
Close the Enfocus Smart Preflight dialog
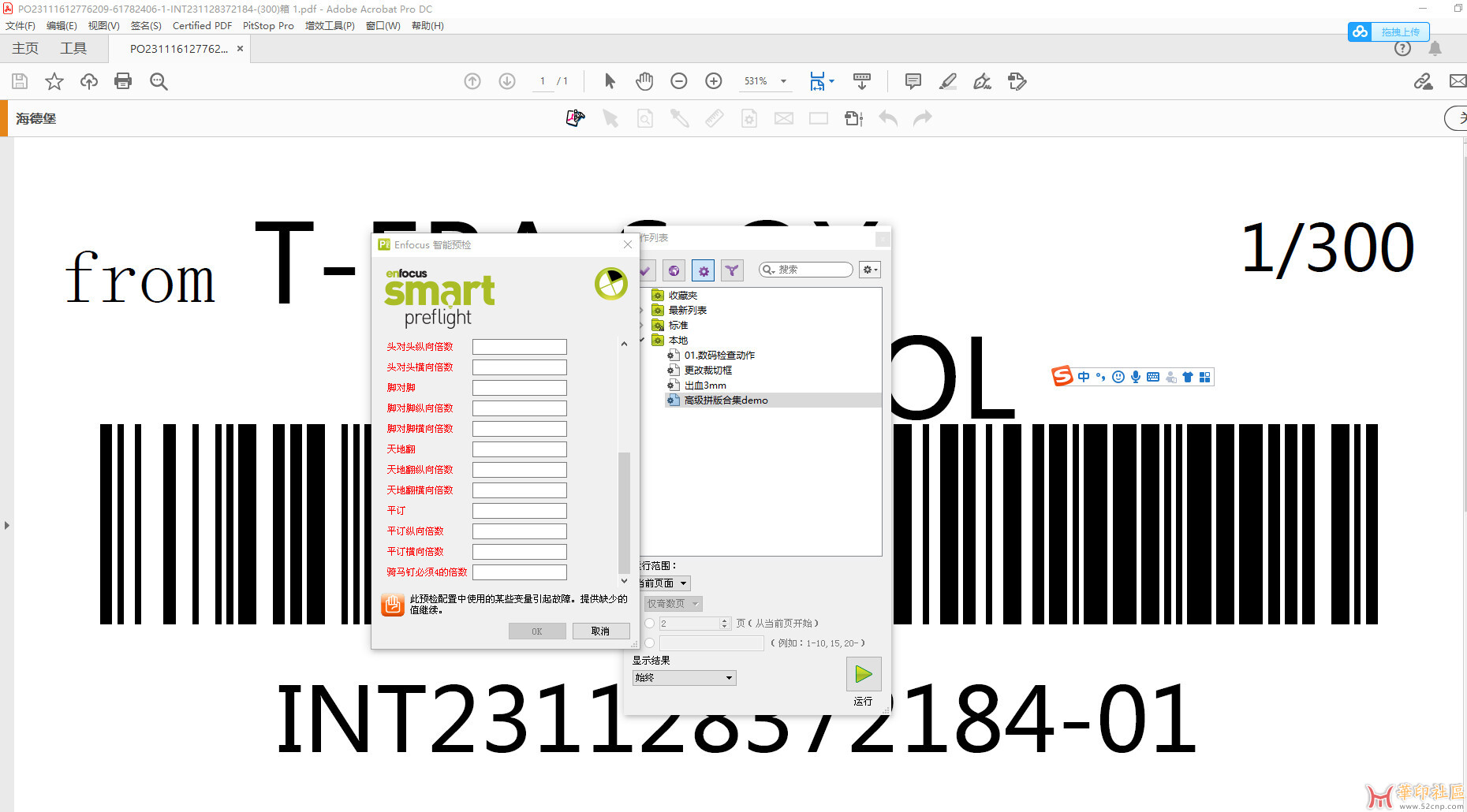point(628,245)
